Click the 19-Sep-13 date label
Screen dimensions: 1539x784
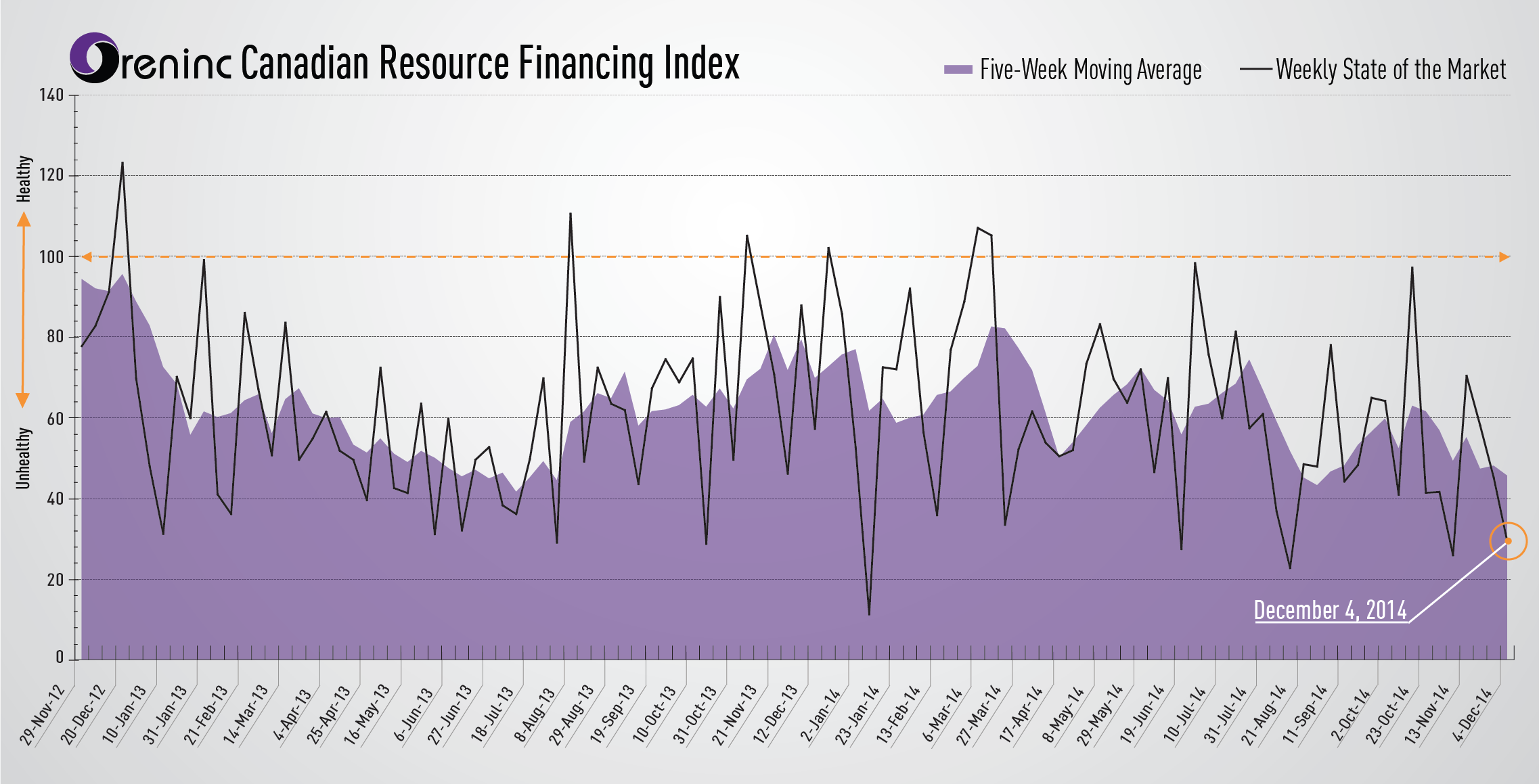tap(615, 714)
